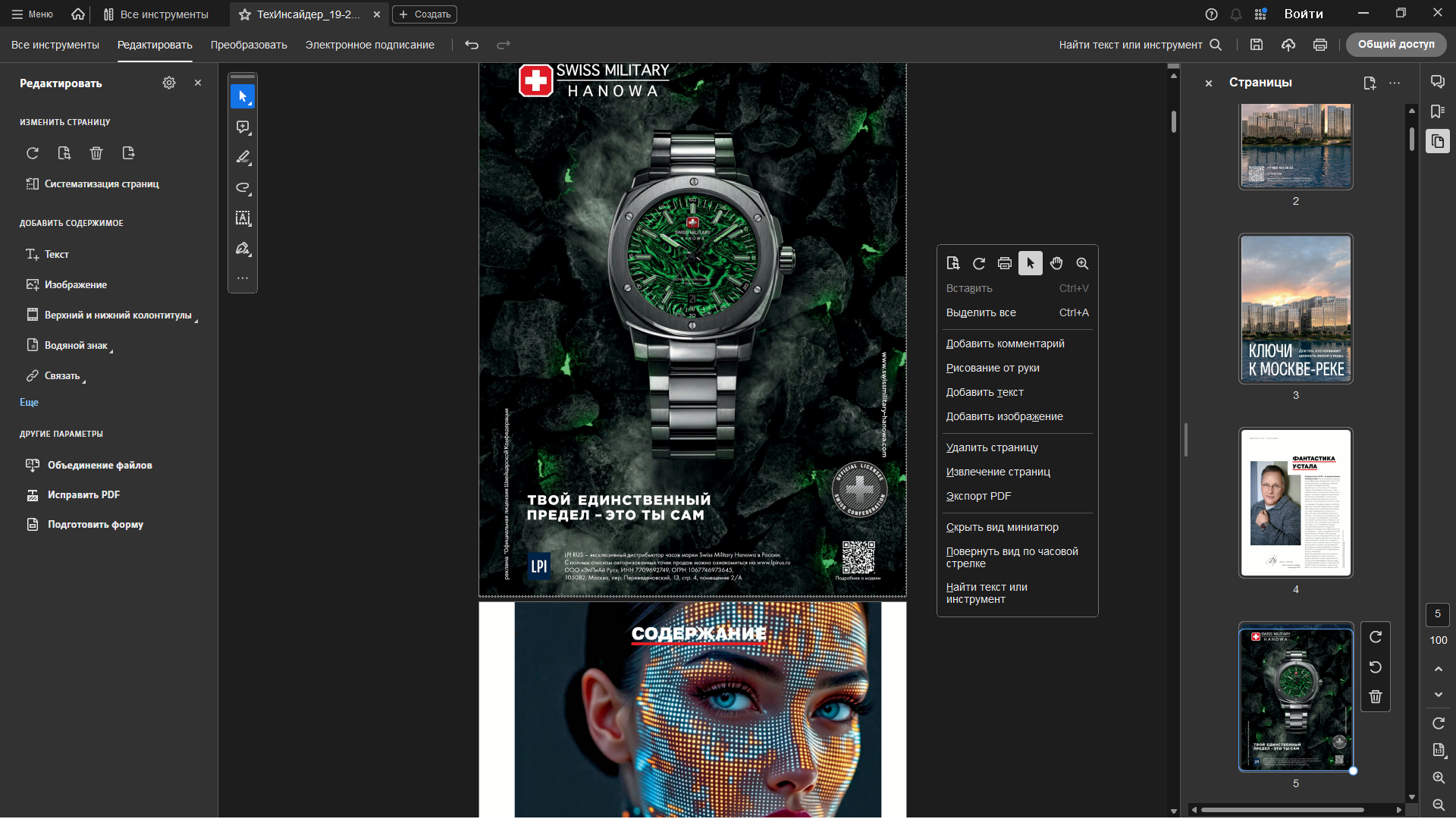The image size is (1456, 819).
Task: Select the highlighter pen tool
Action: [243, 158]
